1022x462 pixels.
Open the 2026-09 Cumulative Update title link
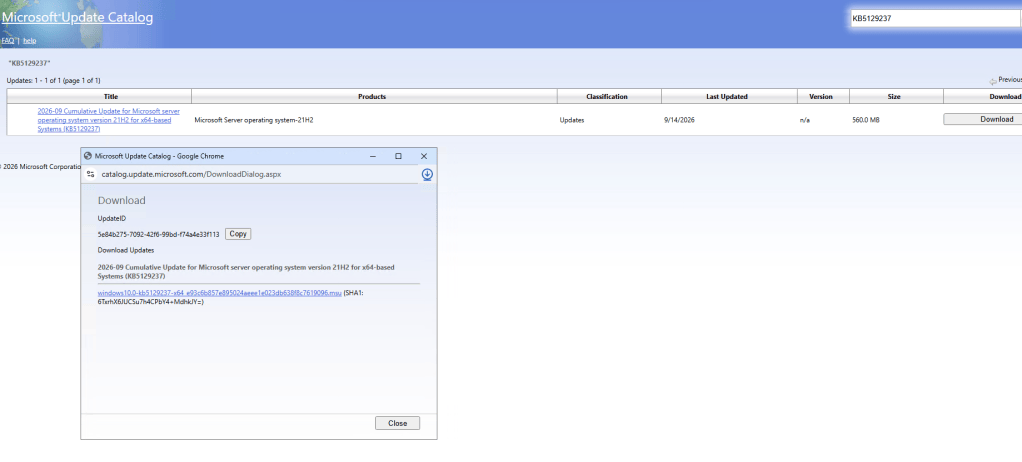[x=109, y=120]
